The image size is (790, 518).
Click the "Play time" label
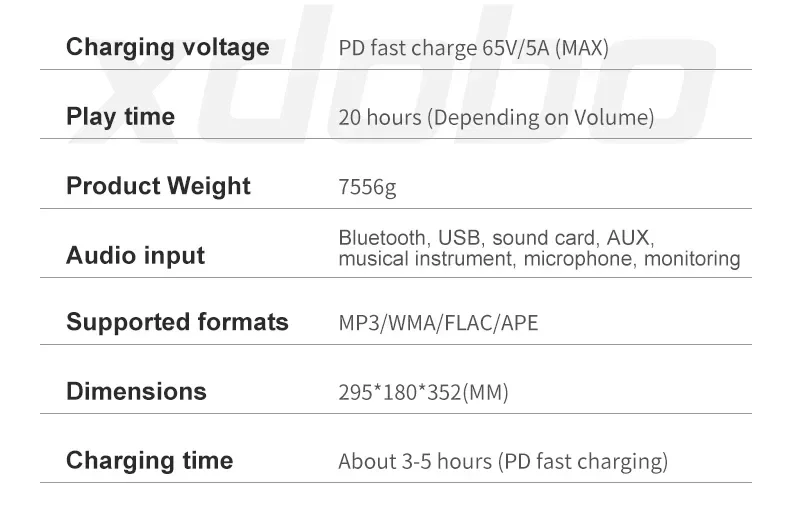(x=120, y=117)
